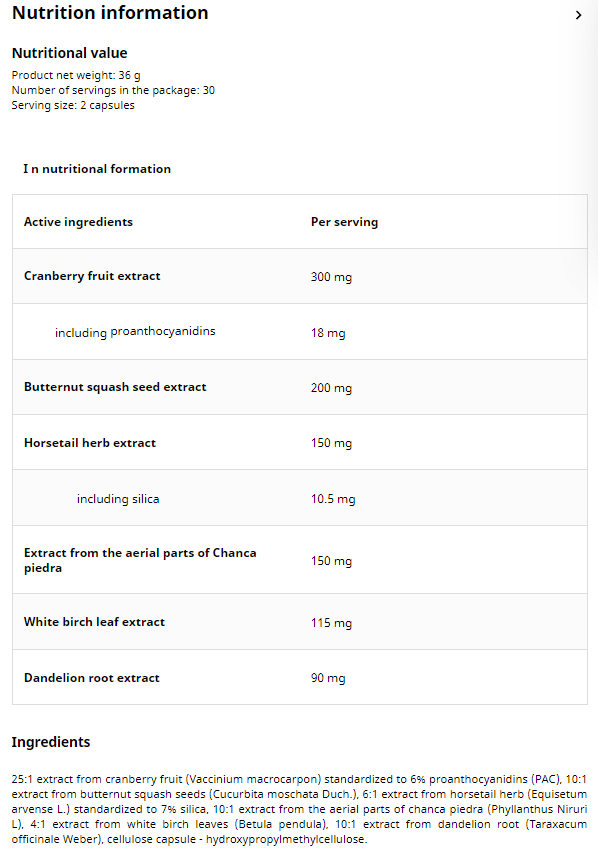Screen dimensions: 598x852
Task: Select the number of servings line
Action: pos(108,90)
